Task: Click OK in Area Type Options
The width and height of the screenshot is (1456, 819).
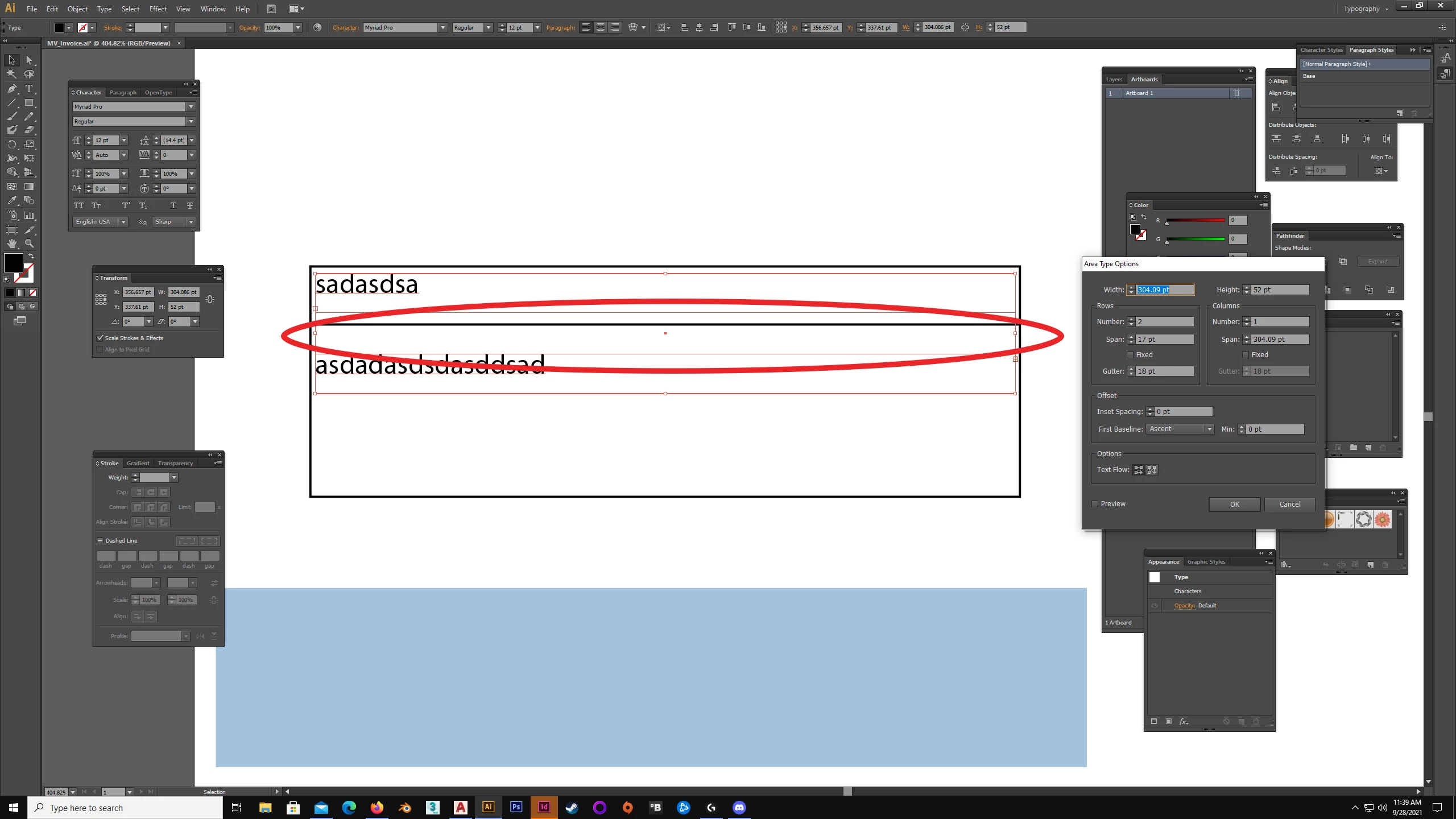Action: point(1234,504)
